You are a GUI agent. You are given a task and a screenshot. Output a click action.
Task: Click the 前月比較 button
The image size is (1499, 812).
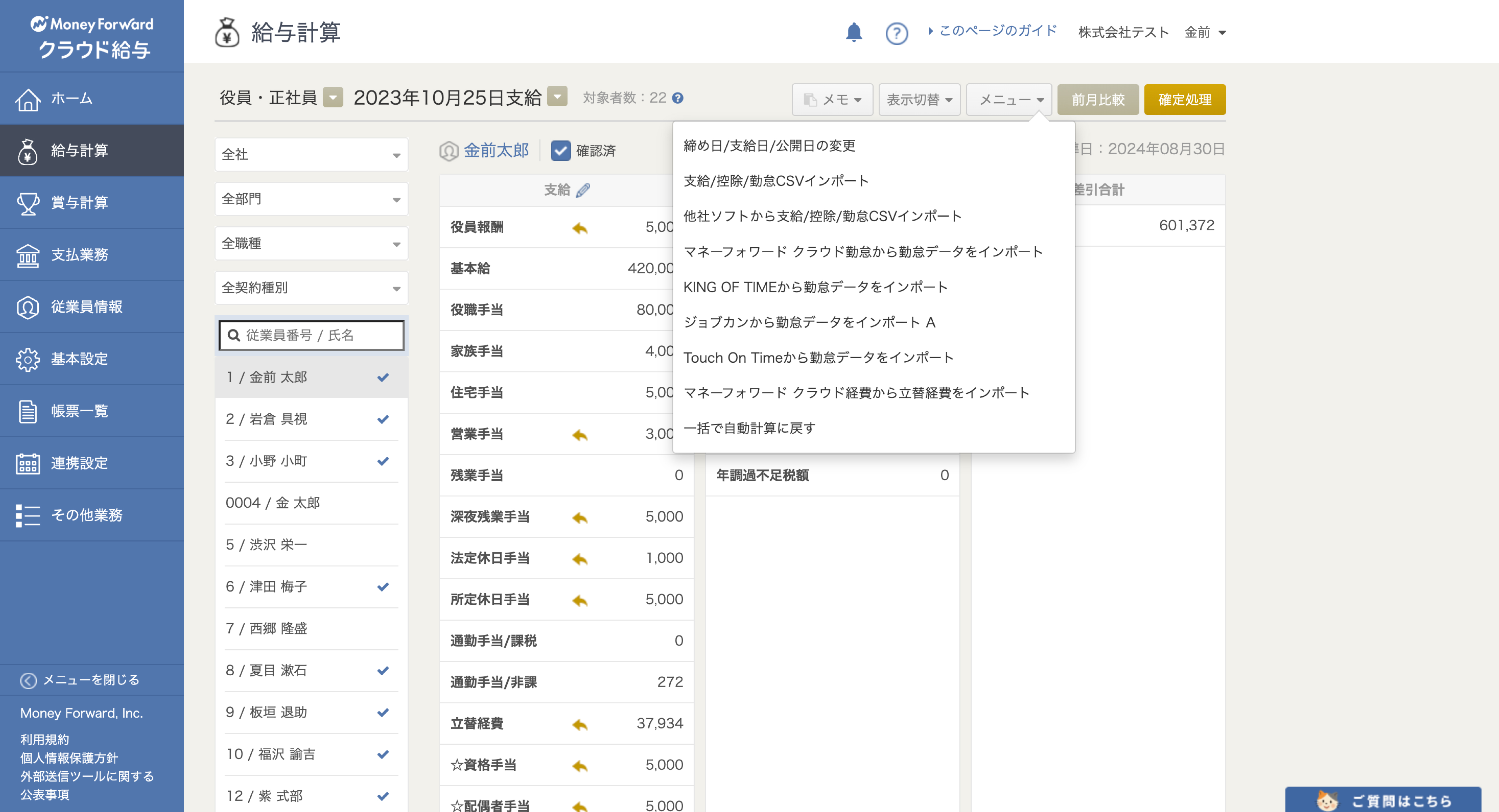1098,100
